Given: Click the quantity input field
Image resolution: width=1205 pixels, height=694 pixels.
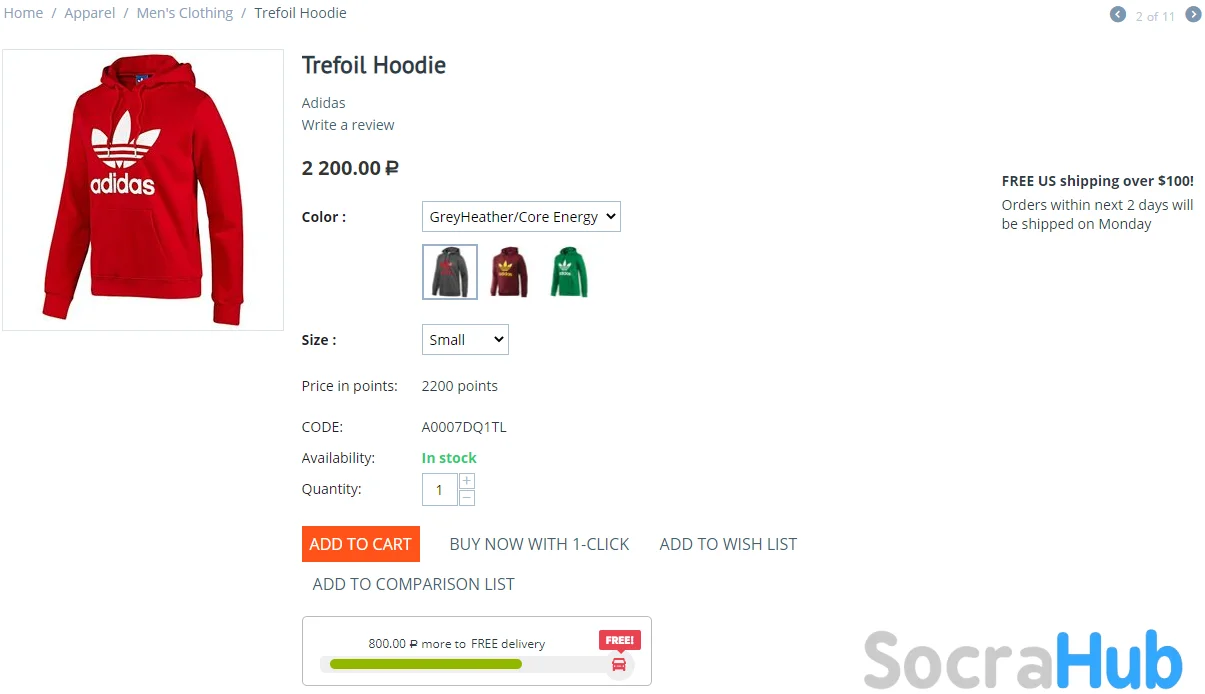Looking at the screenshot, I should coord(440,490).
